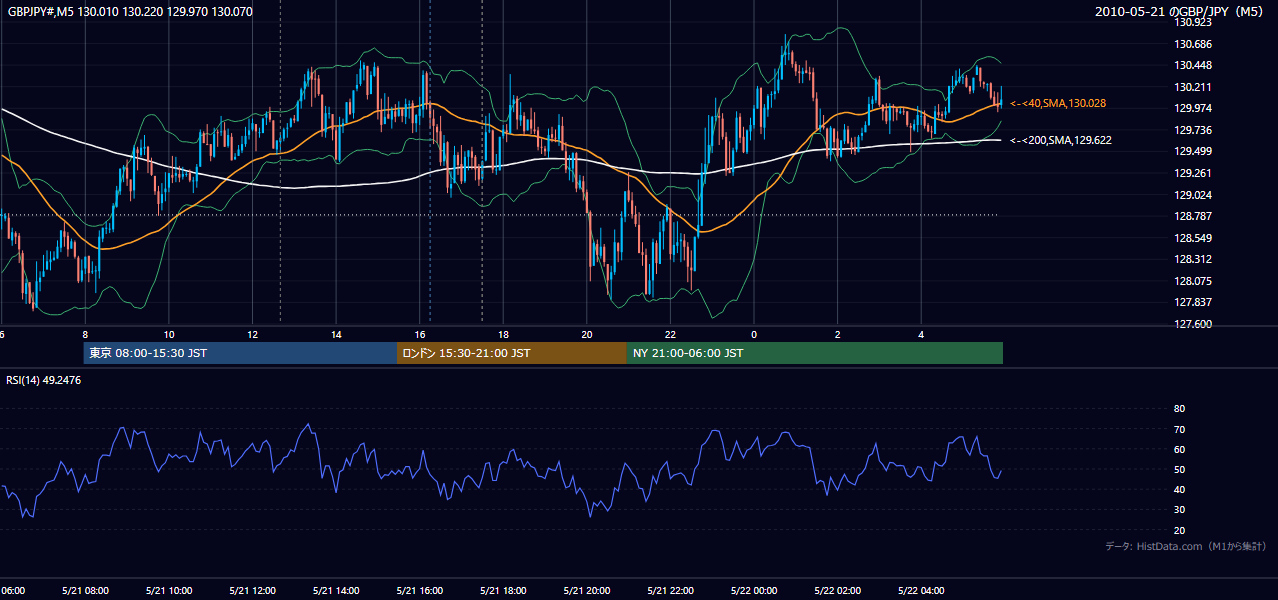This screenshot has width=1278, height=600.
Task: Click the 5/22 02:00 bottom time label
Action: tap(837, 591)
